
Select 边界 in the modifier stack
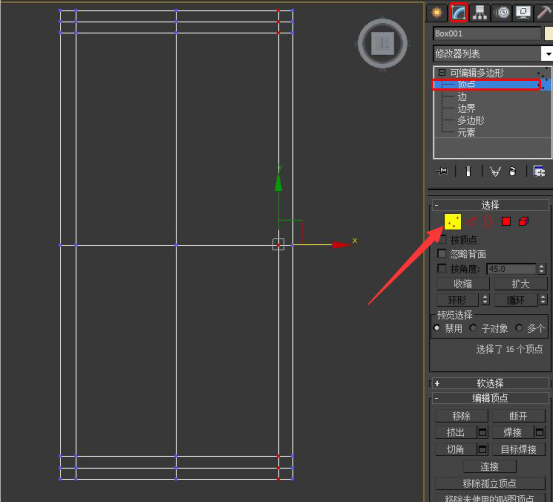(x=466, y=109)
